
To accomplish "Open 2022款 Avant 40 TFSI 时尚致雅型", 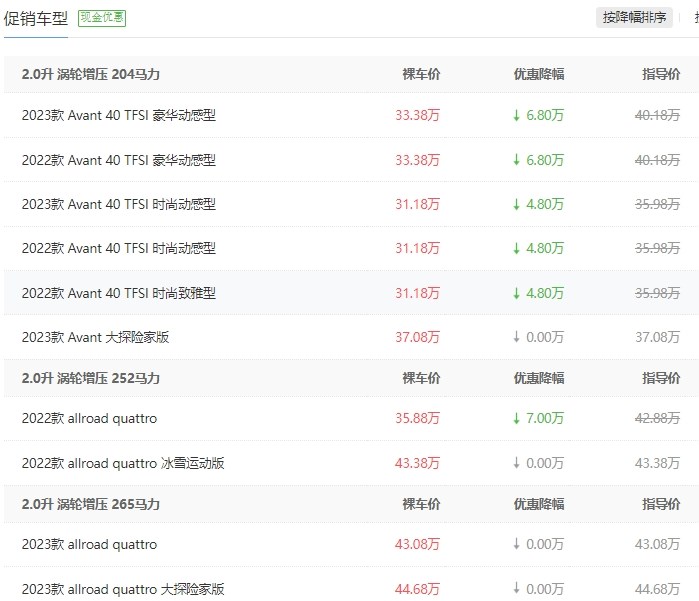I will click(x=119, y=293).
